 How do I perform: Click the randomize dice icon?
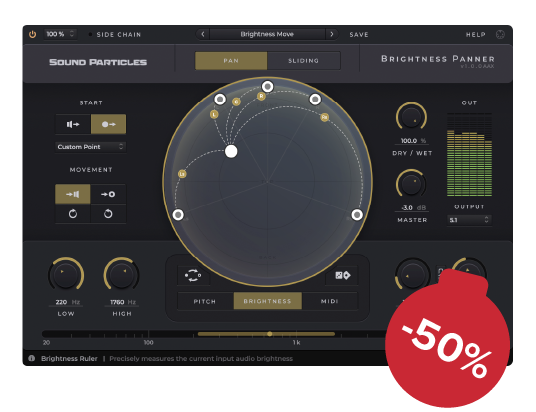(343, 275)
